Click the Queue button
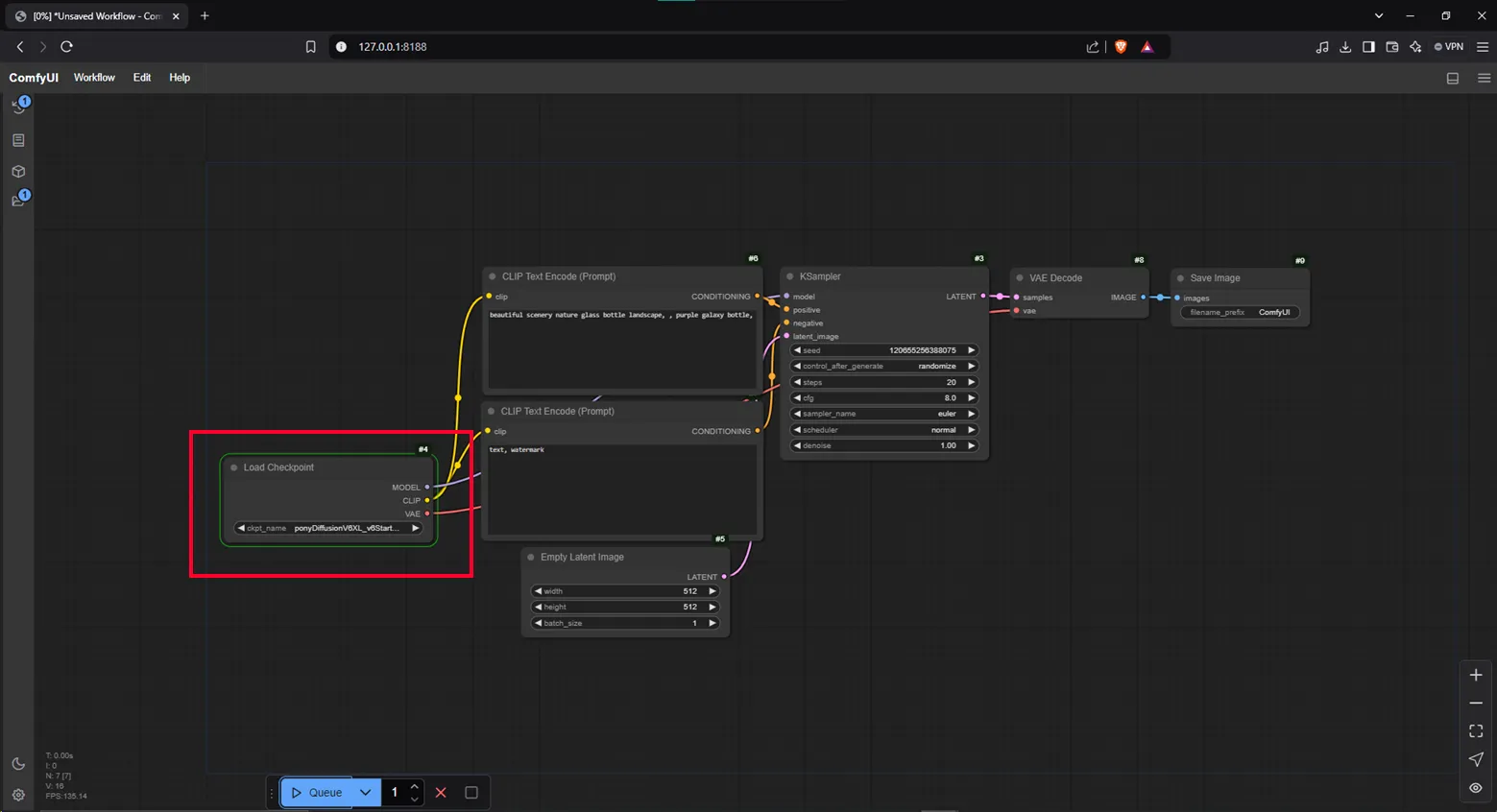Viewport: 1497px width, 812px height. (318, 793)
